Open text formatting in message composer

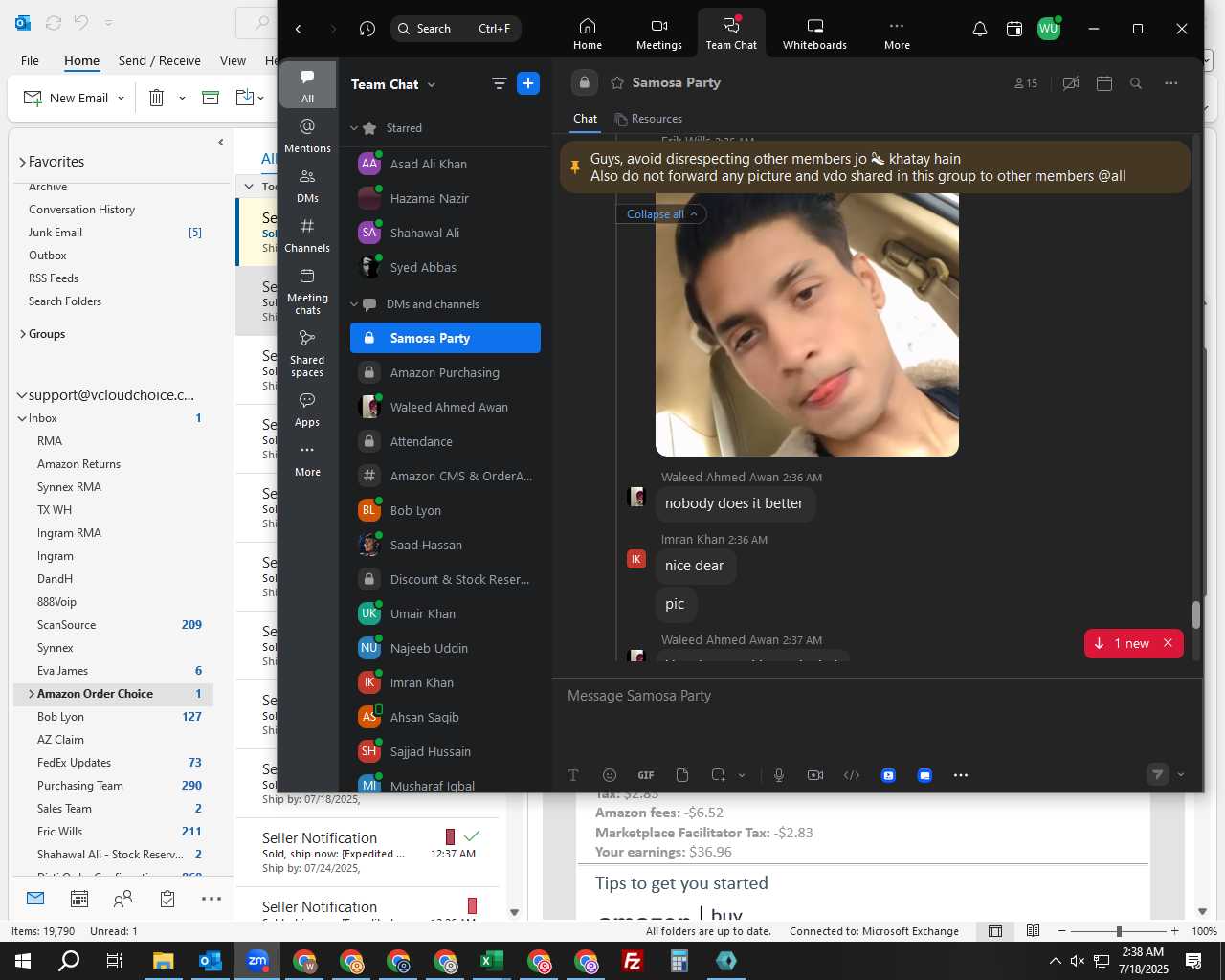[x=573, y=775]
